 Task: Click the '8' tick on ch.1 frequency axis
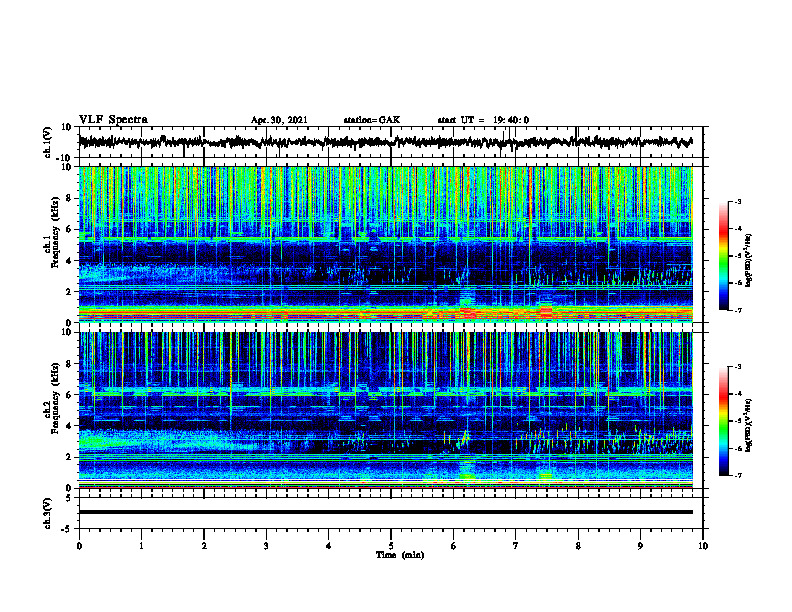click(x=70, y=198)
